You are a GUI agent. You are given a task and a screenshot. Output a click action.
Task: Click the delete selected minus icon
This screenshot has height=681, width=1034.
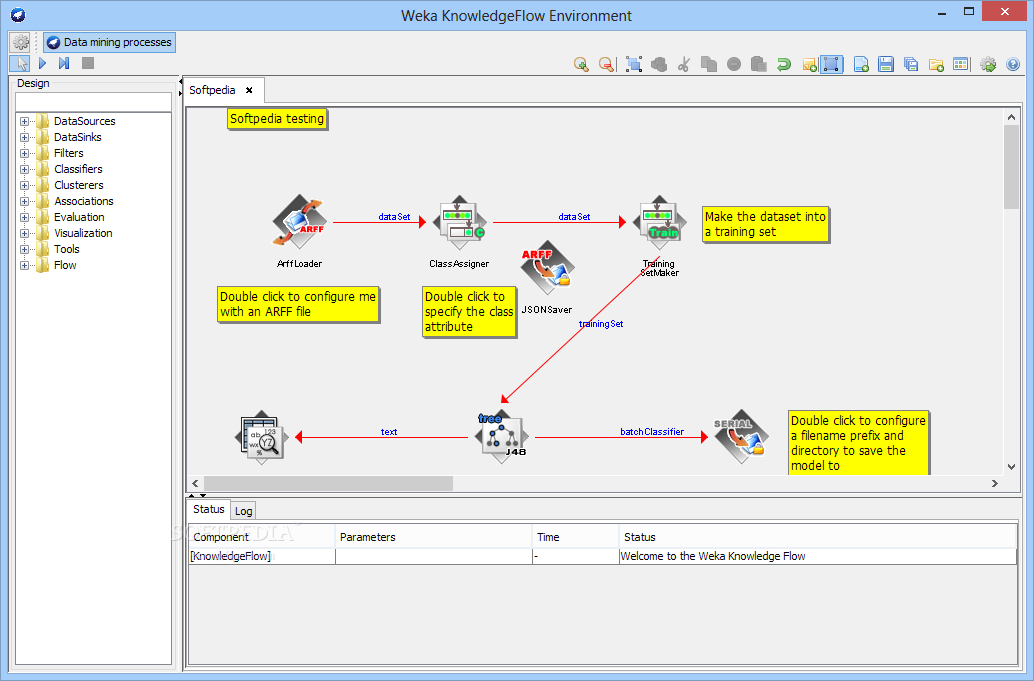pos(734,64)
